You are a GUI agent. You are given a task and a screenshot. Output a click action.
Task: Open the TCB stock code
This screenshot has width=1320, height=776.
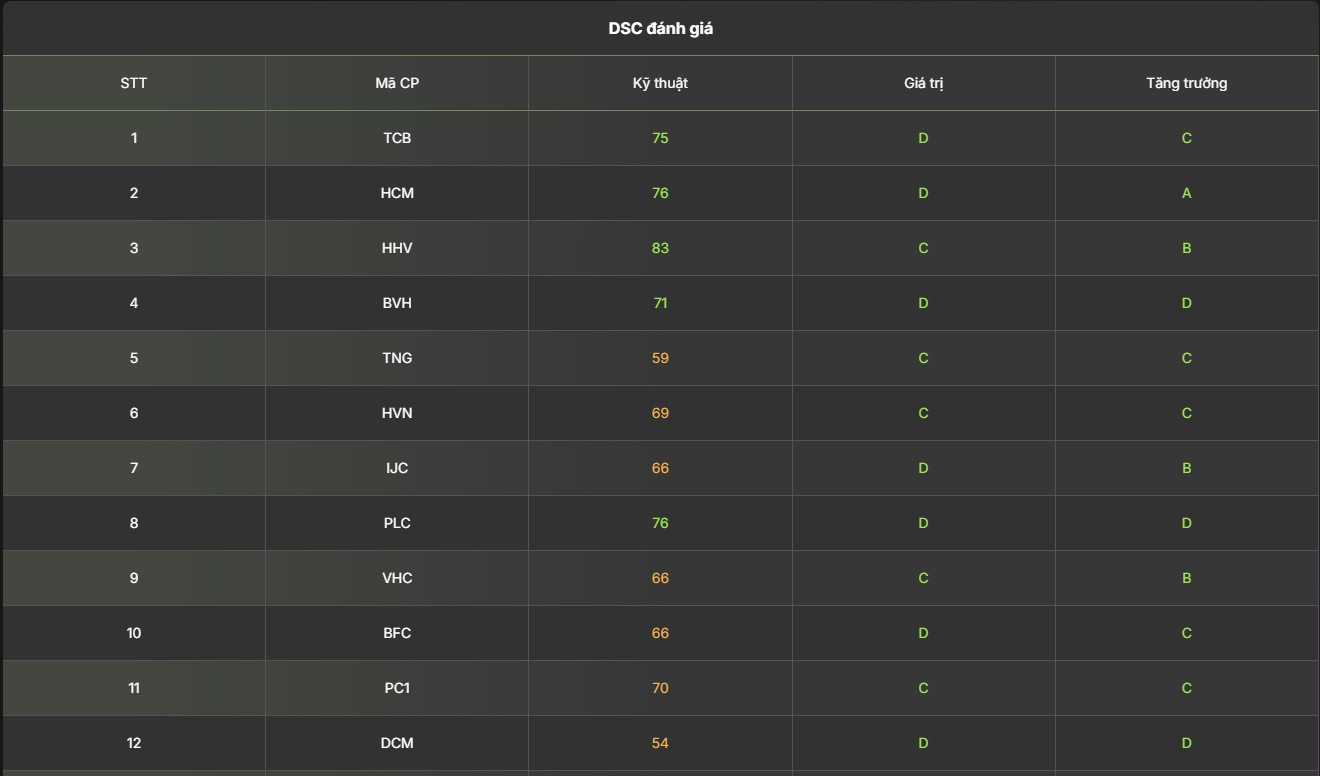click(x=397, y=138)
